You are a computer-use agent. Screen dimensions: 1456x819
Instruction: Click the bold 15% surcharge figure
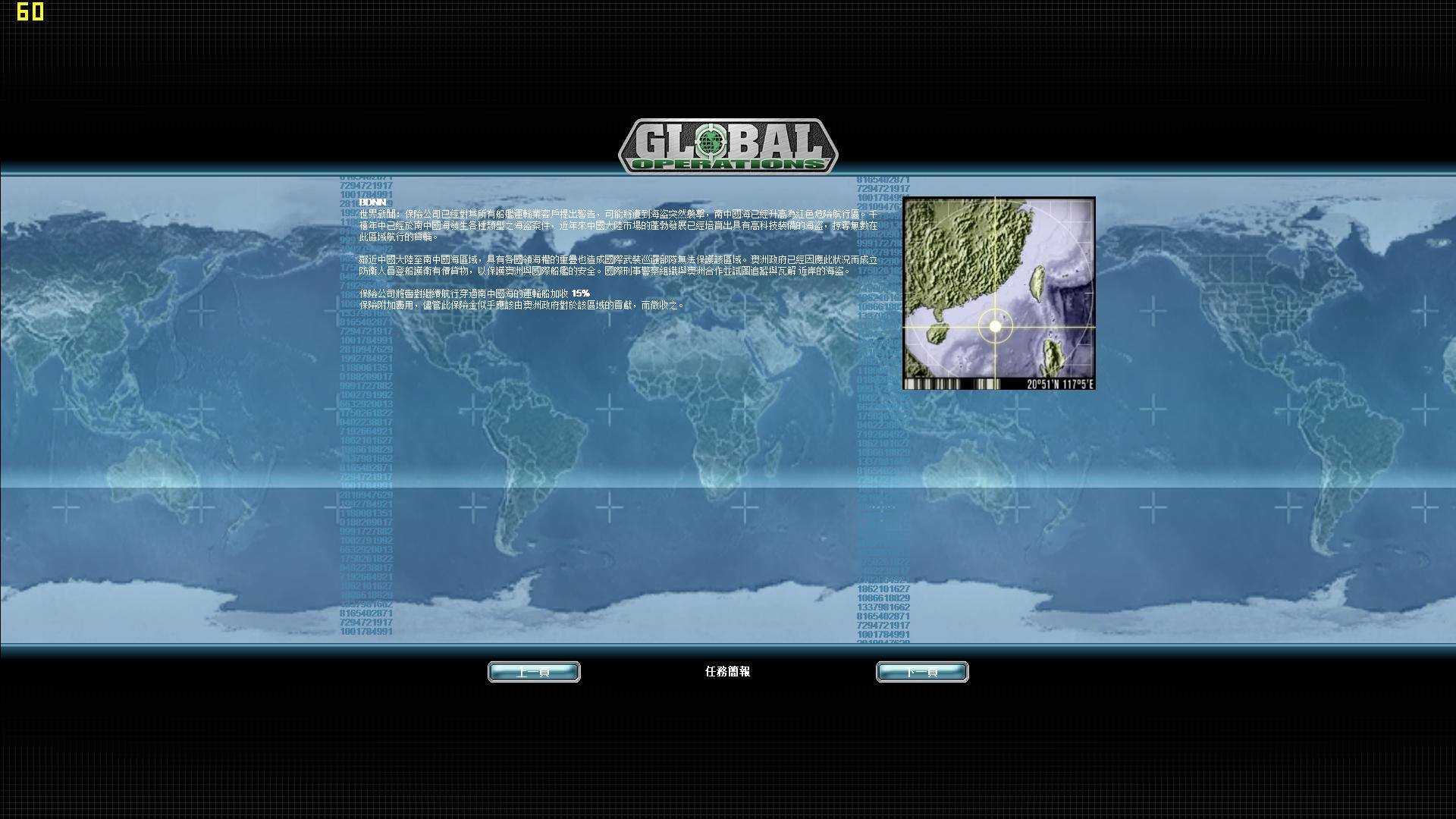(581, 293)
